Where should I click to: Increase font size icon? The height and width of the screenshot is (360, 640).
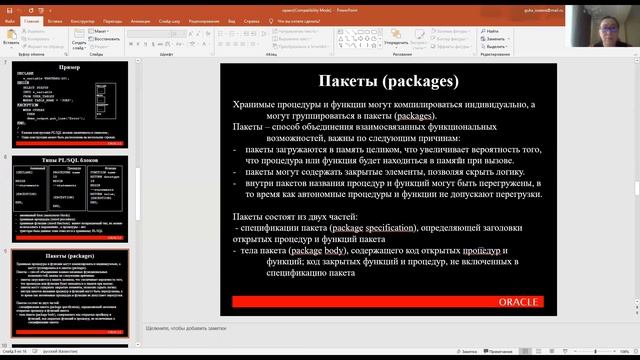(191, 34)
